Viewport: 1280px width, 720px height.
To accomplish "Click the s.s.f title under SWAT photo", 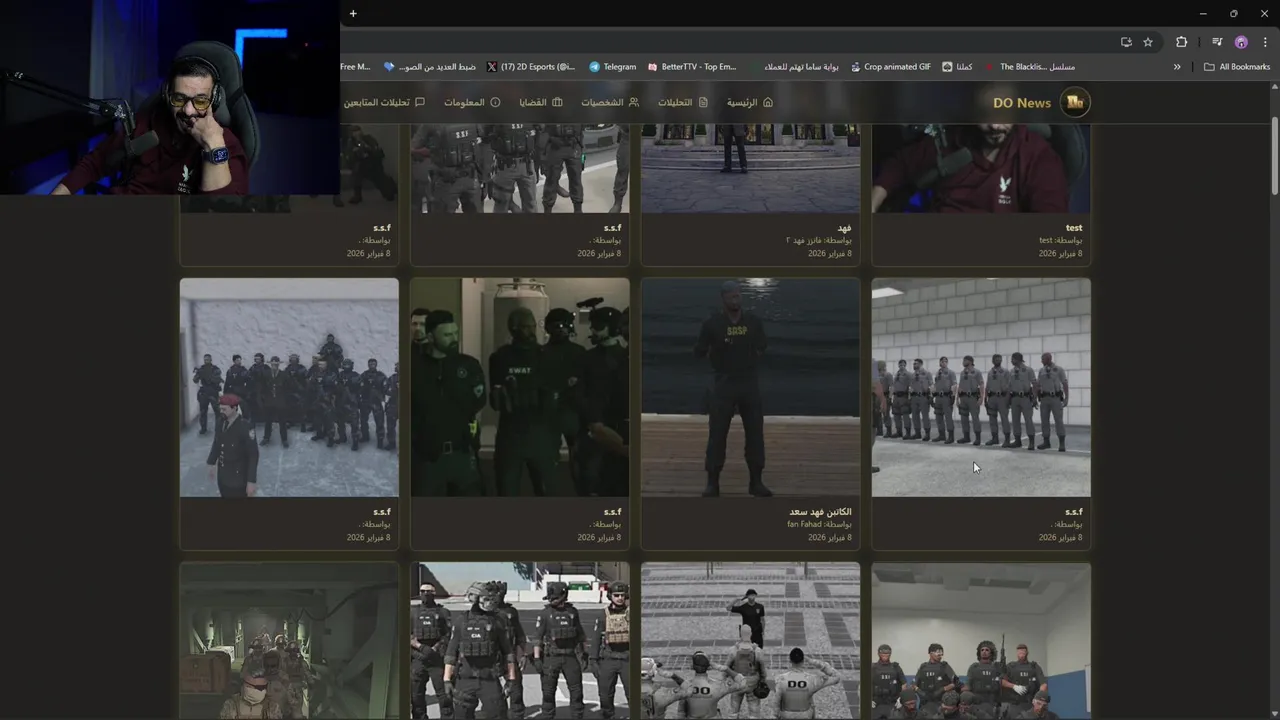I will coord(612,512).
